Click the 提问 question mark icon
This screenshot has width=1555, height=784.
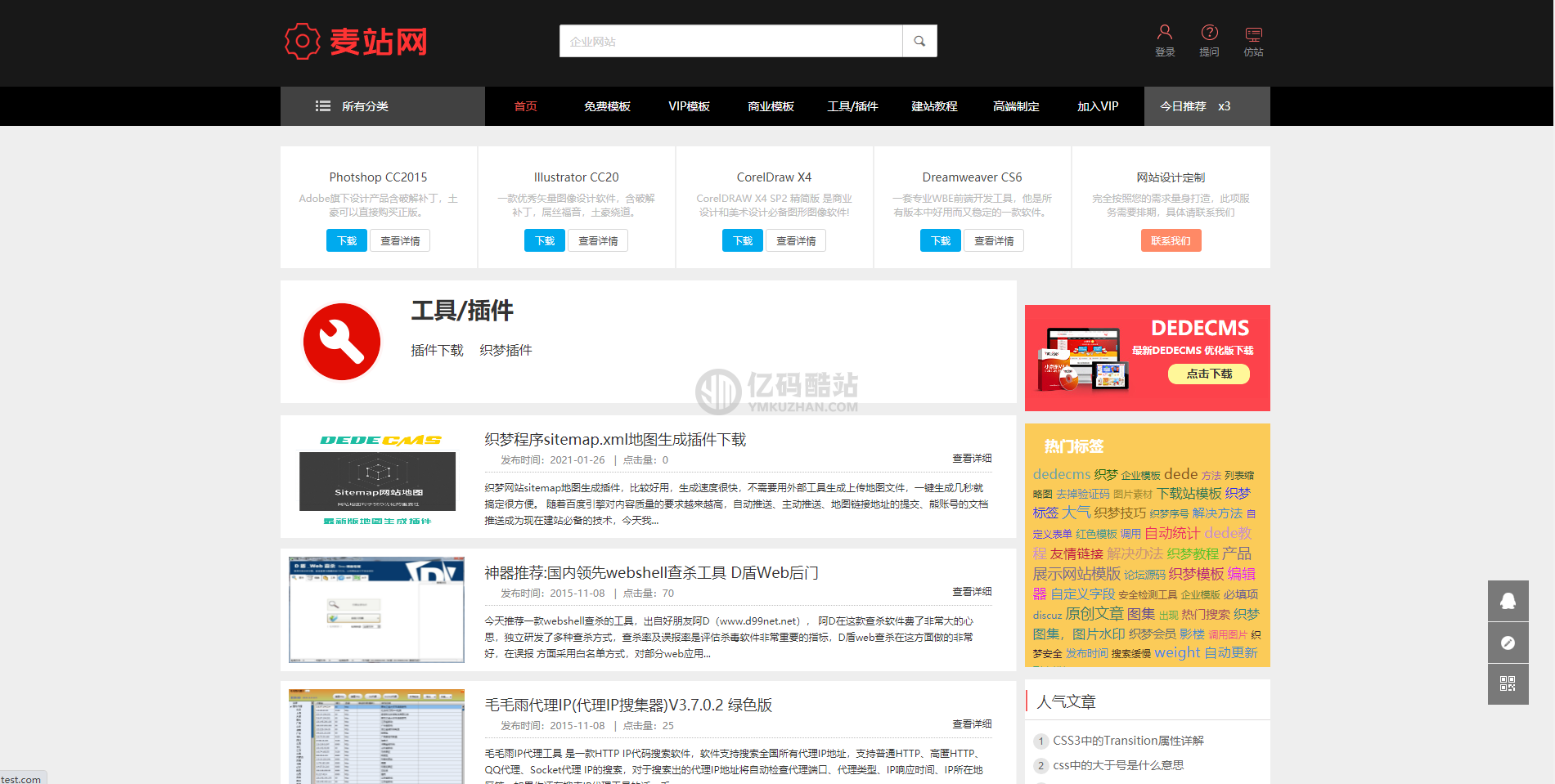pyautogui.click(x=1209, y=32)
